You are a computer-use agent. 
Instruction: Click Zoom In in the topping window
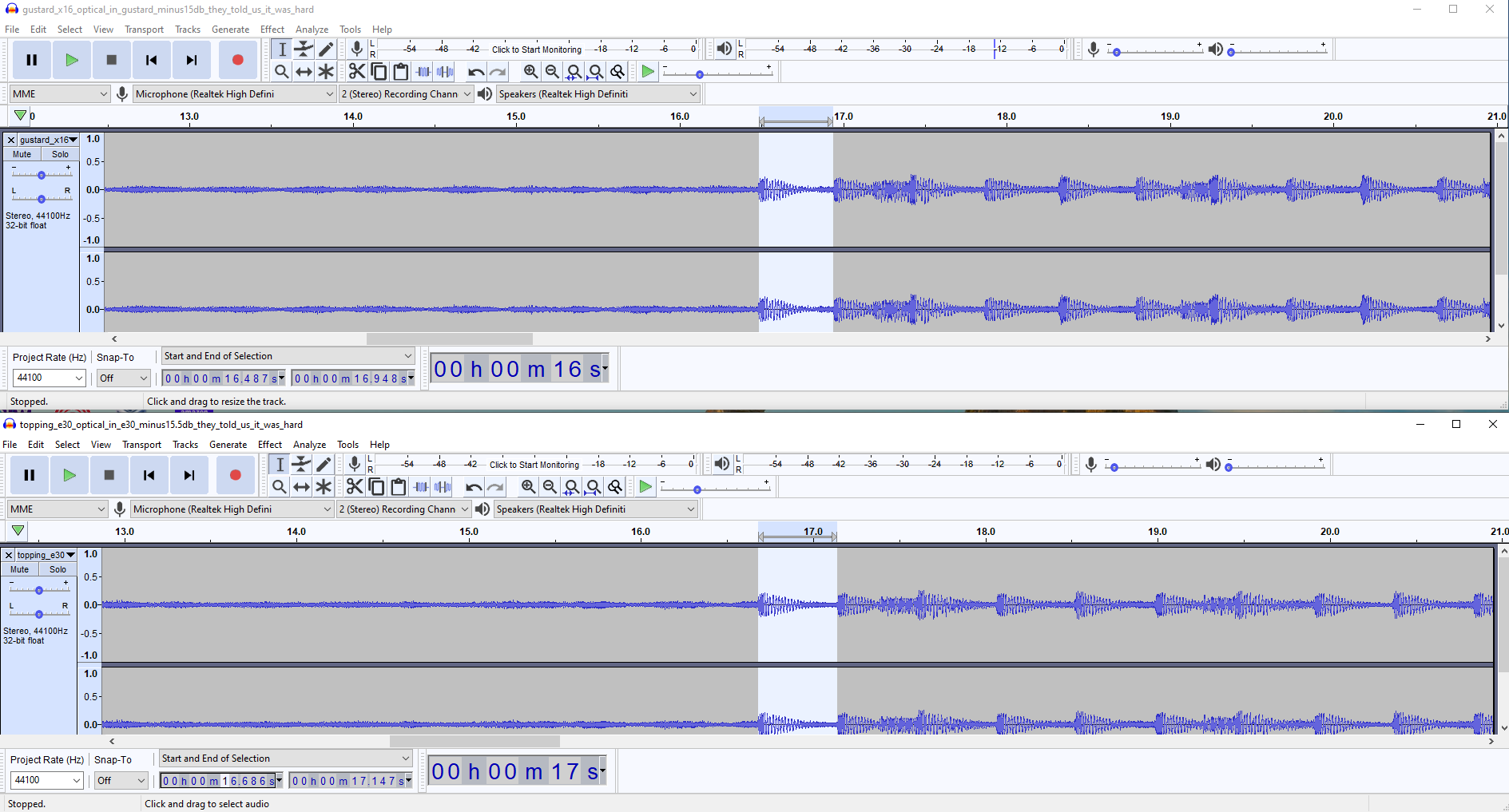tap(528, 487)
